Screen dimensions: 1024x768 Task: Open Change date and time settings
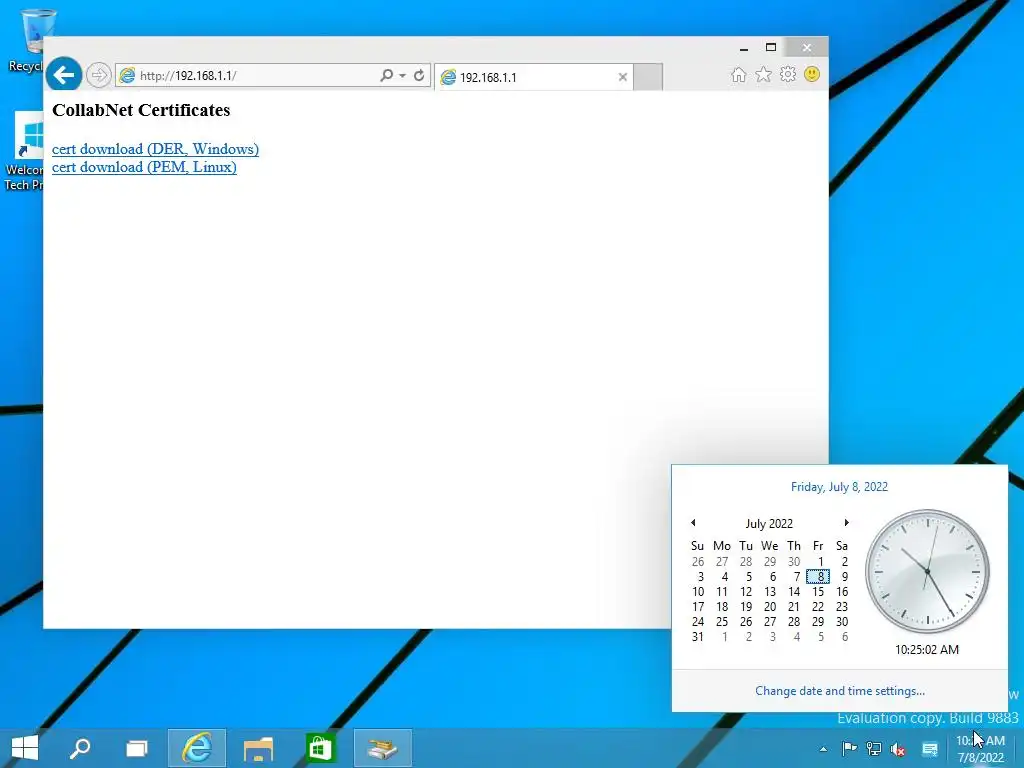click(x=840, y=691)
